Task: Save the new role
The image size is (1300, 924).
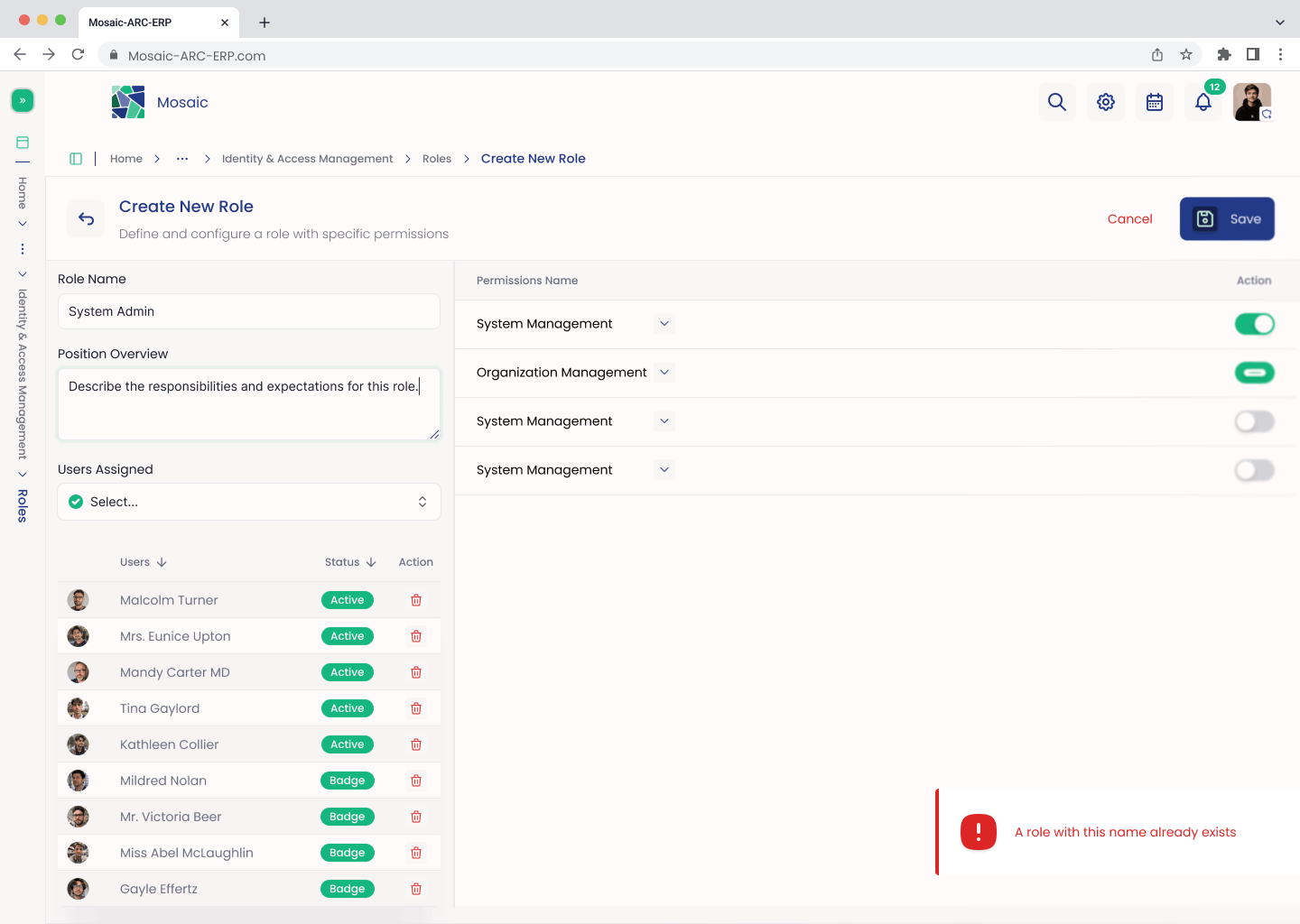Action: tap(1227, 219)
